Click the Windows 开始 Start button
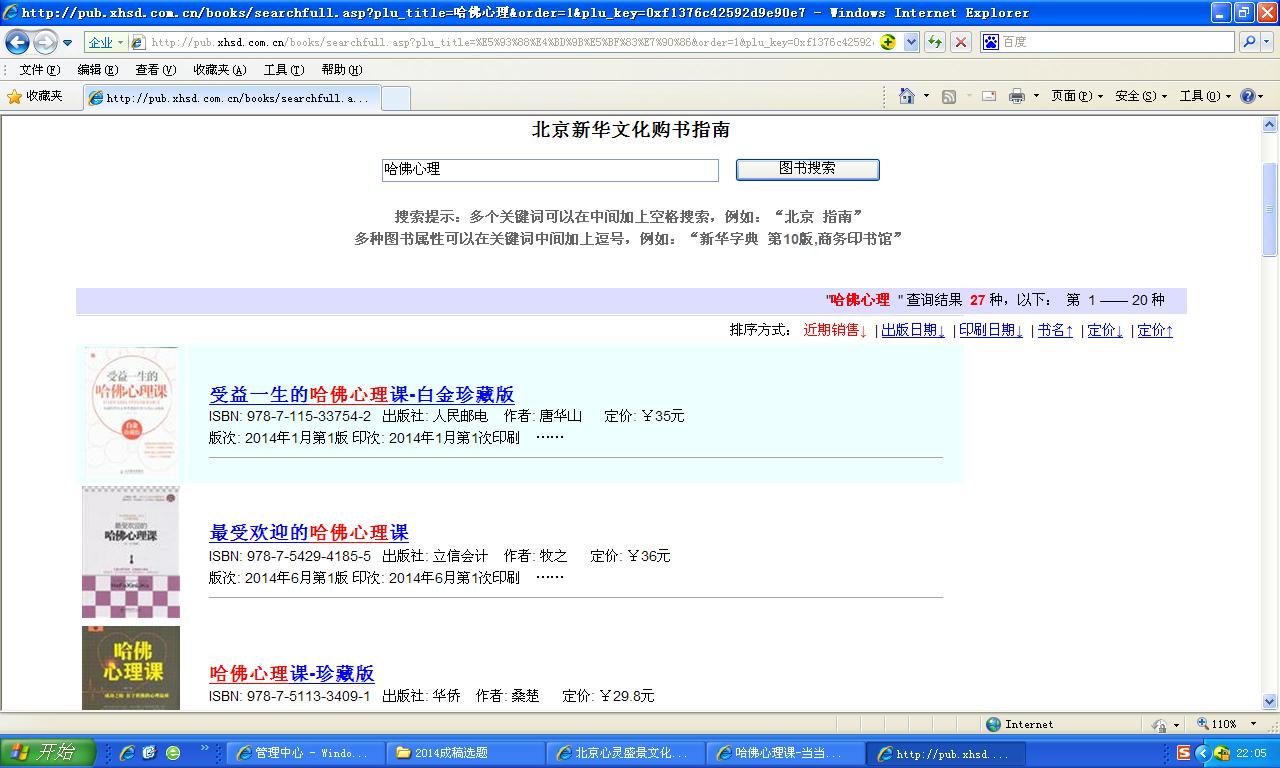This screenshot has width=1280, height=768. tap(48, 753)
